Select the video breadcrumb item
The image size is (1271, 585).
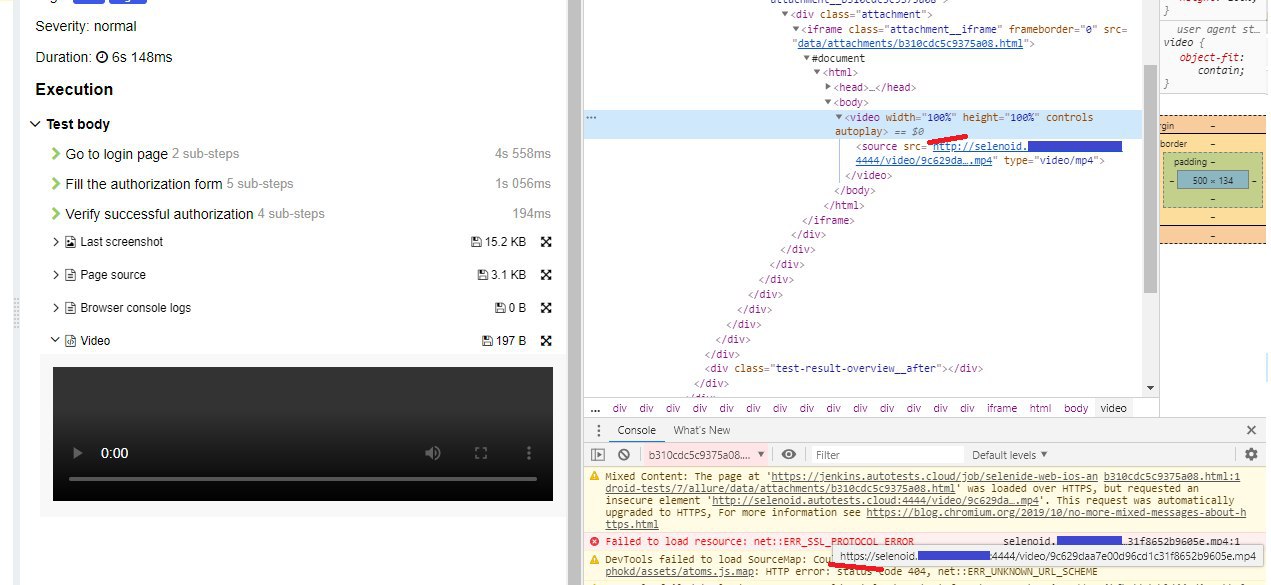point(1113,408)
